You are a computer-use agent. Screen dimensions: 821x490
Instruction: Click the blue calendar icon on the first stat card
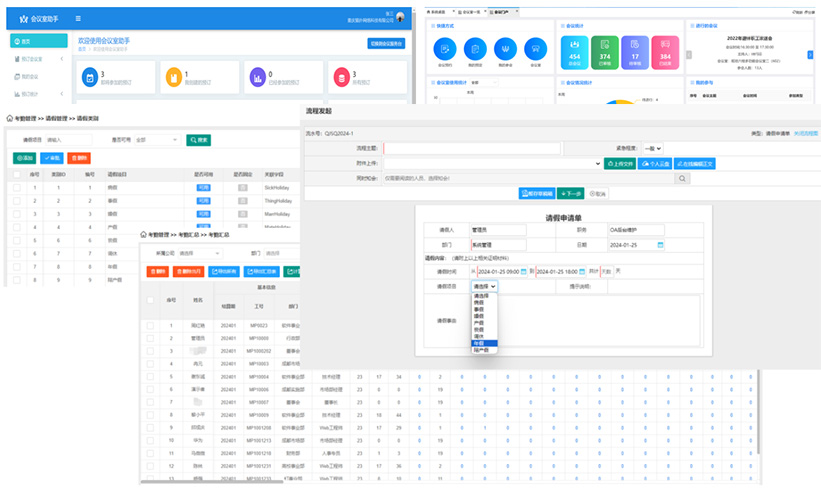[90, 77]
